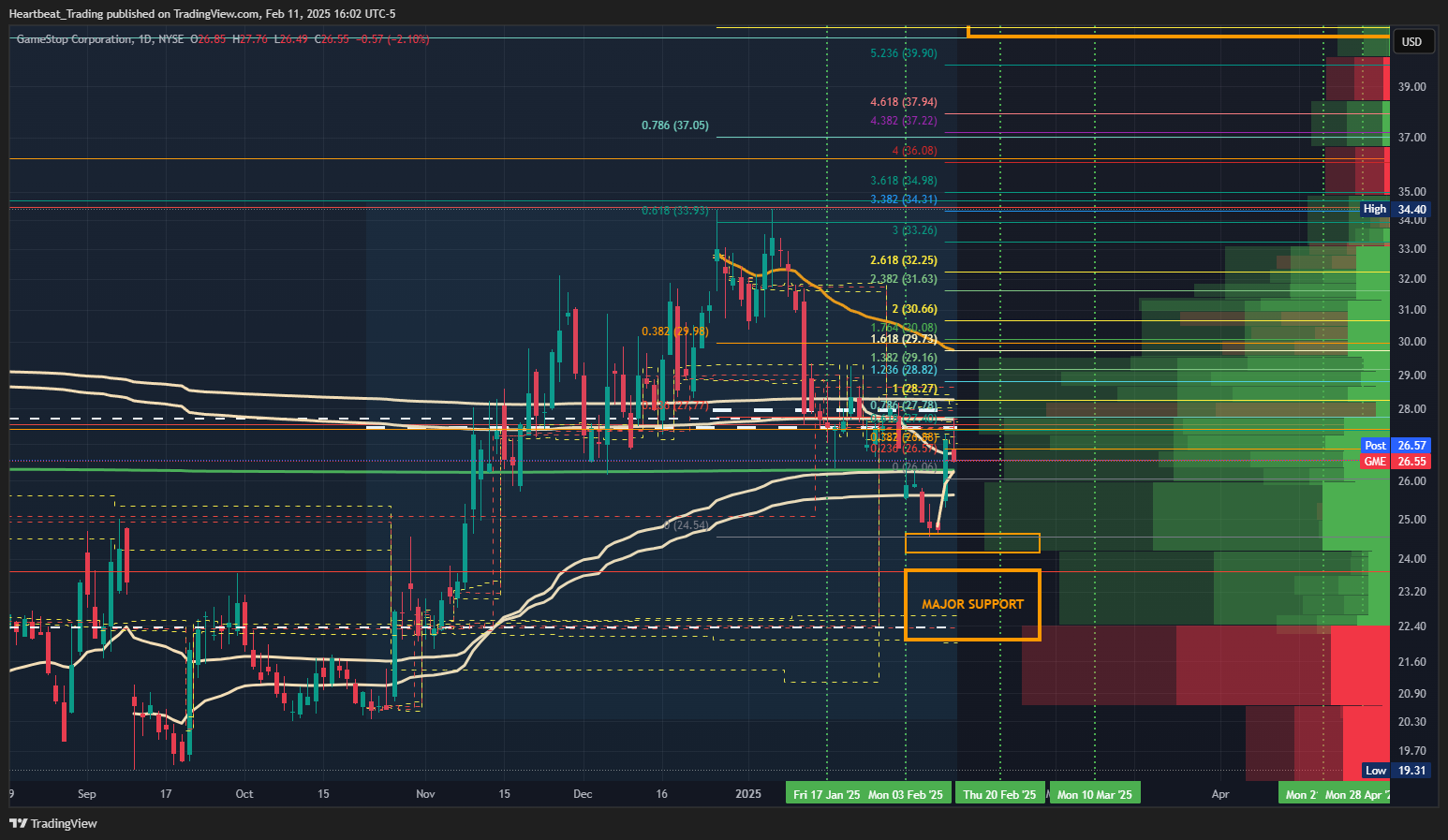Click the 2.382 (31.63) Fibonacci label
The height and width of the screenshot is (840, 1448).
point(903,279)
